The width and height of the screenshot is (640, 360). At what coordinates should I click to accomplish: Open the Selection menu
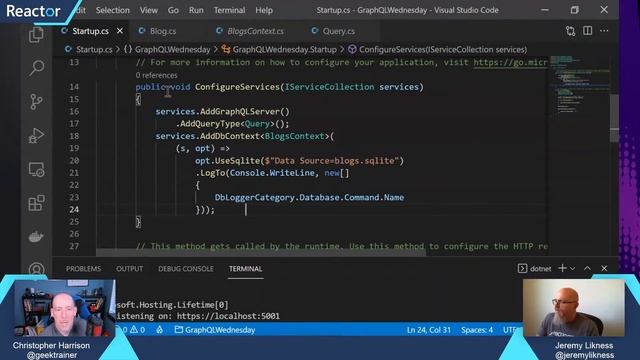[x=113, y=10]
